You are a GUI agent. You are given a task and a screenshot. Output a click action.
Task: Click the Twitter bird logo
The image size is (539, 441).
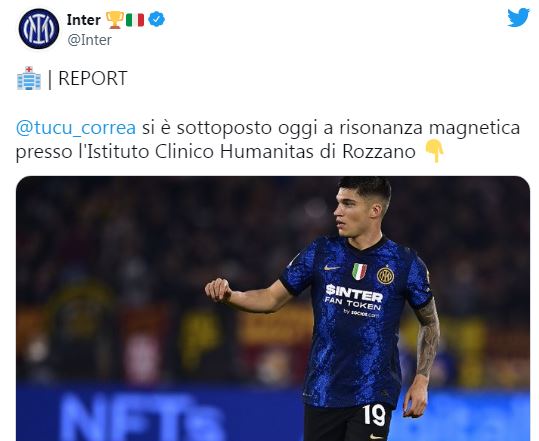pyautogui.click(x=519, y=17)
